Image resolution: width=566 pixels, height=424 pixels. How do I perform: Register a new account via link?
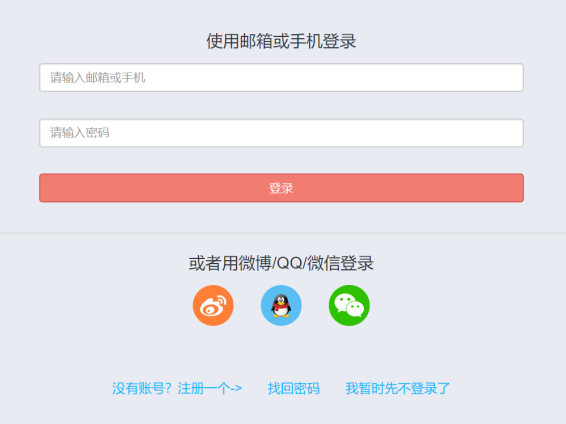click(177, 389)
